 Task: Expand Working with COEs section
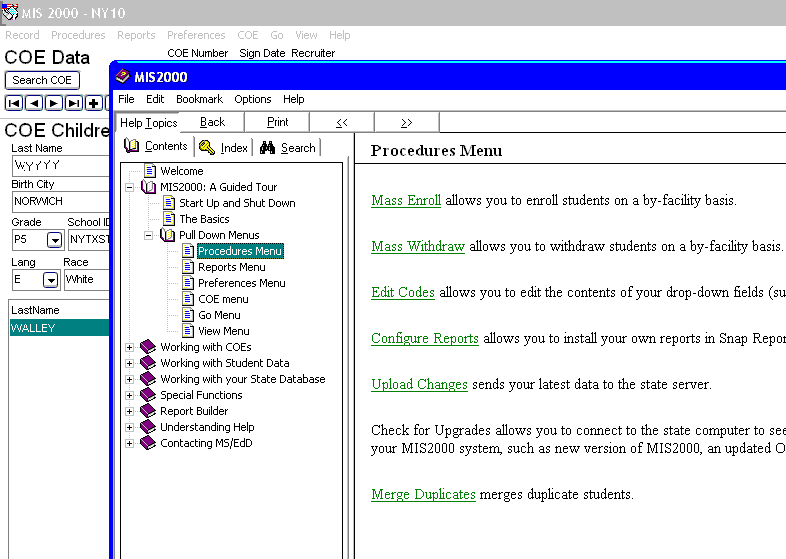(x=129, y=347)
